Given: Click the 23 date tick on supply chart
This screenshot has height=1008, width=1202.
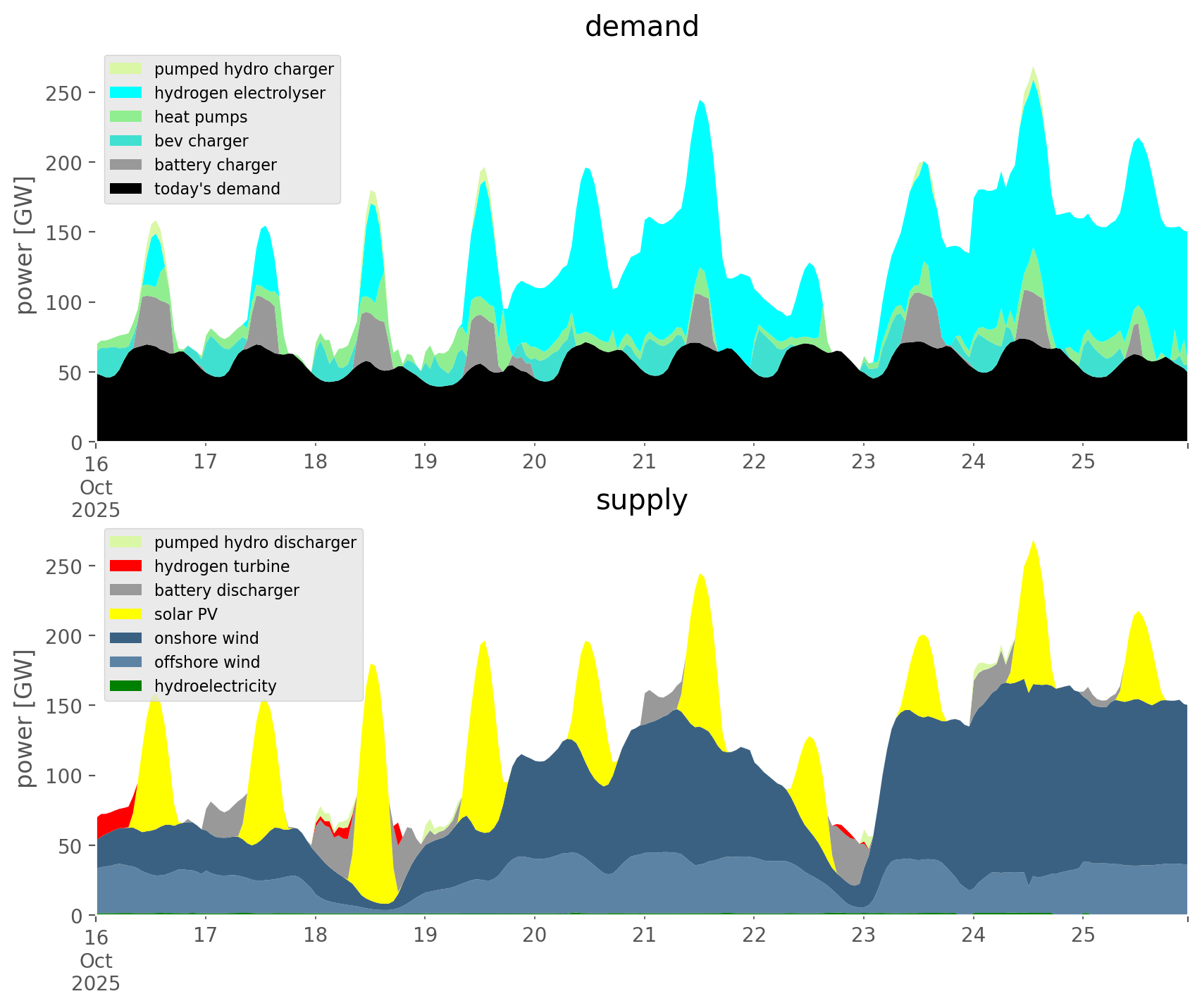Looking at the screenshot, I should point(864,936).
